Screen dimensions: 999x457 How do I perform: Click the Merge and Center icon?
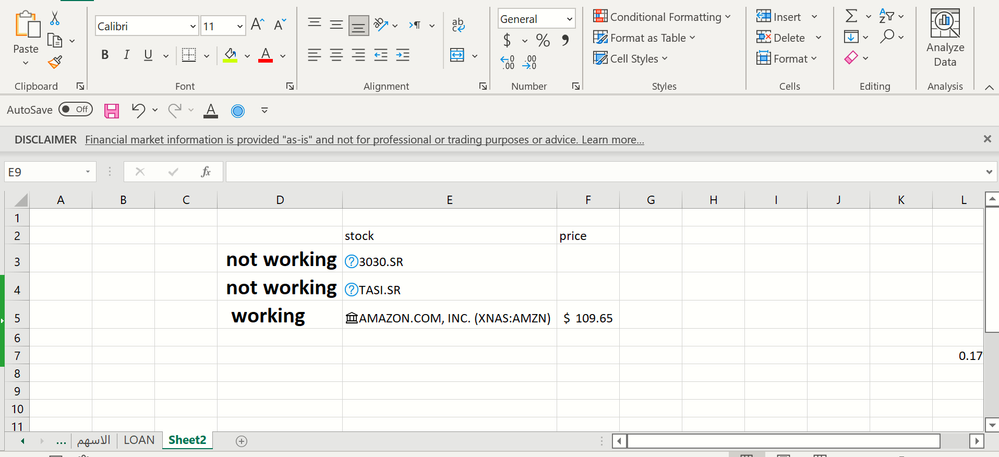457,55
